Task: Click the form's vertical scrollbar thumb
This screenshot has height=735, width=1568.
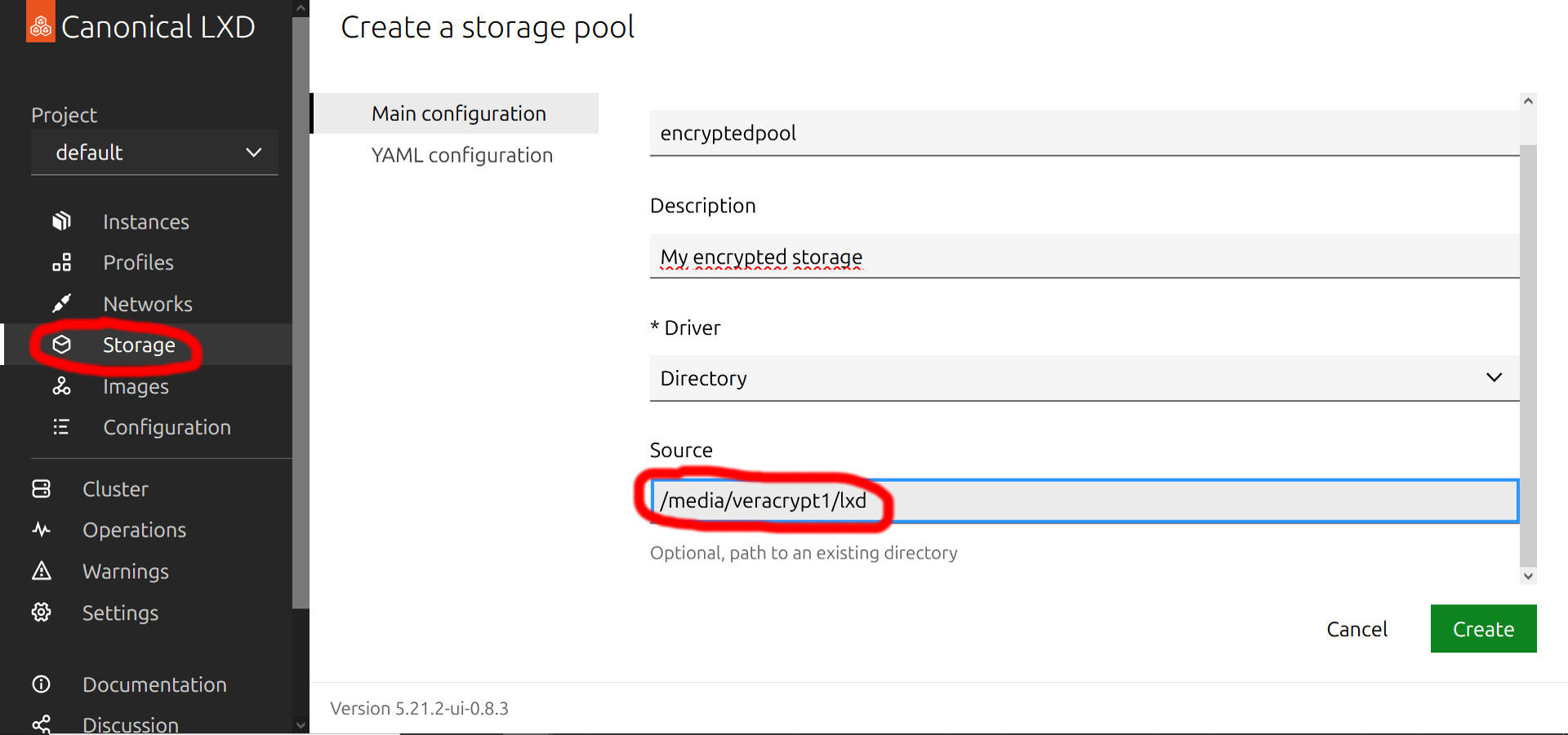Action: click(x=1528, y=355)
